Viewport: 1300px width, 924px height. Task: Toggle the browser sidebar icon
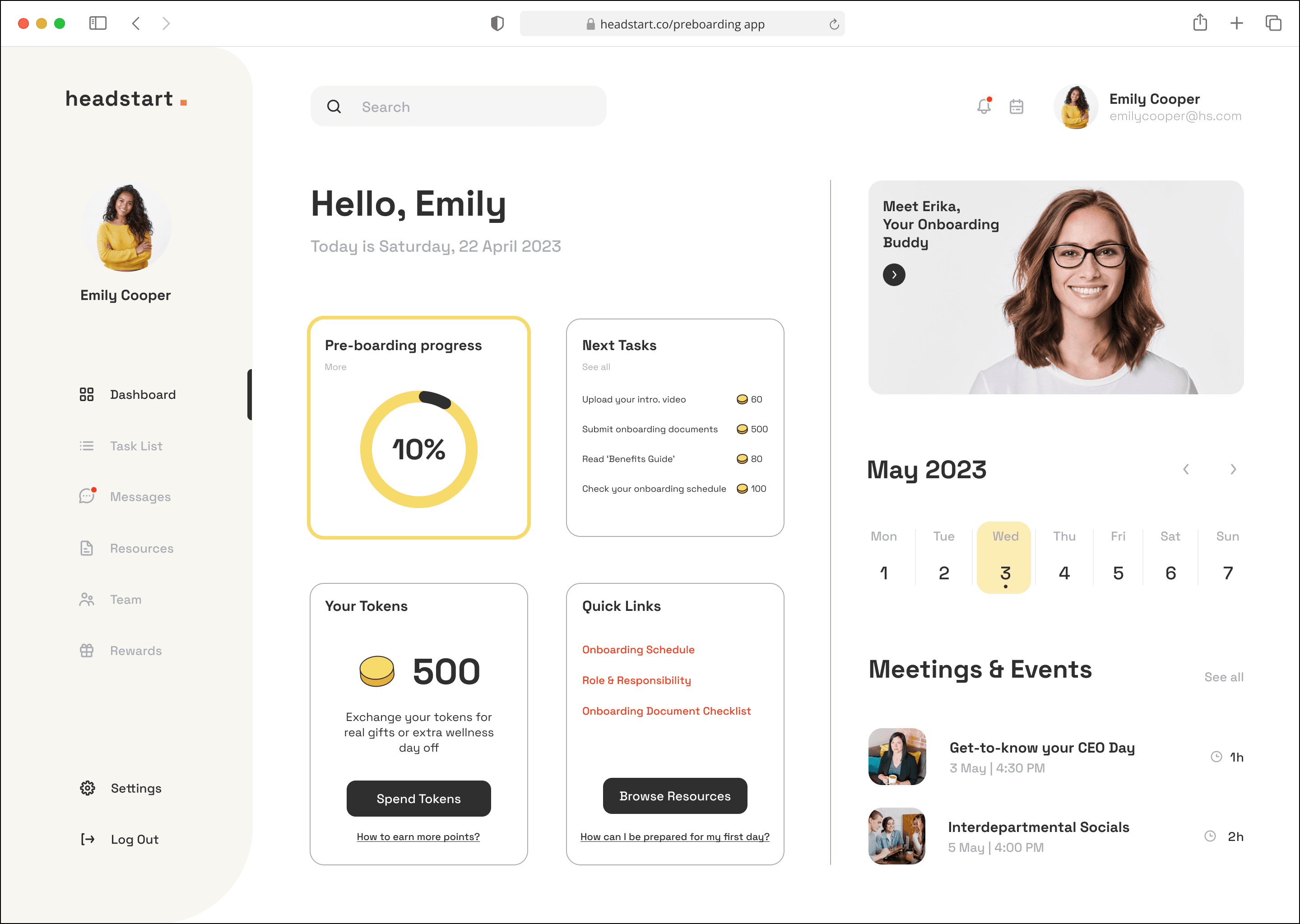tap(97, 23)
